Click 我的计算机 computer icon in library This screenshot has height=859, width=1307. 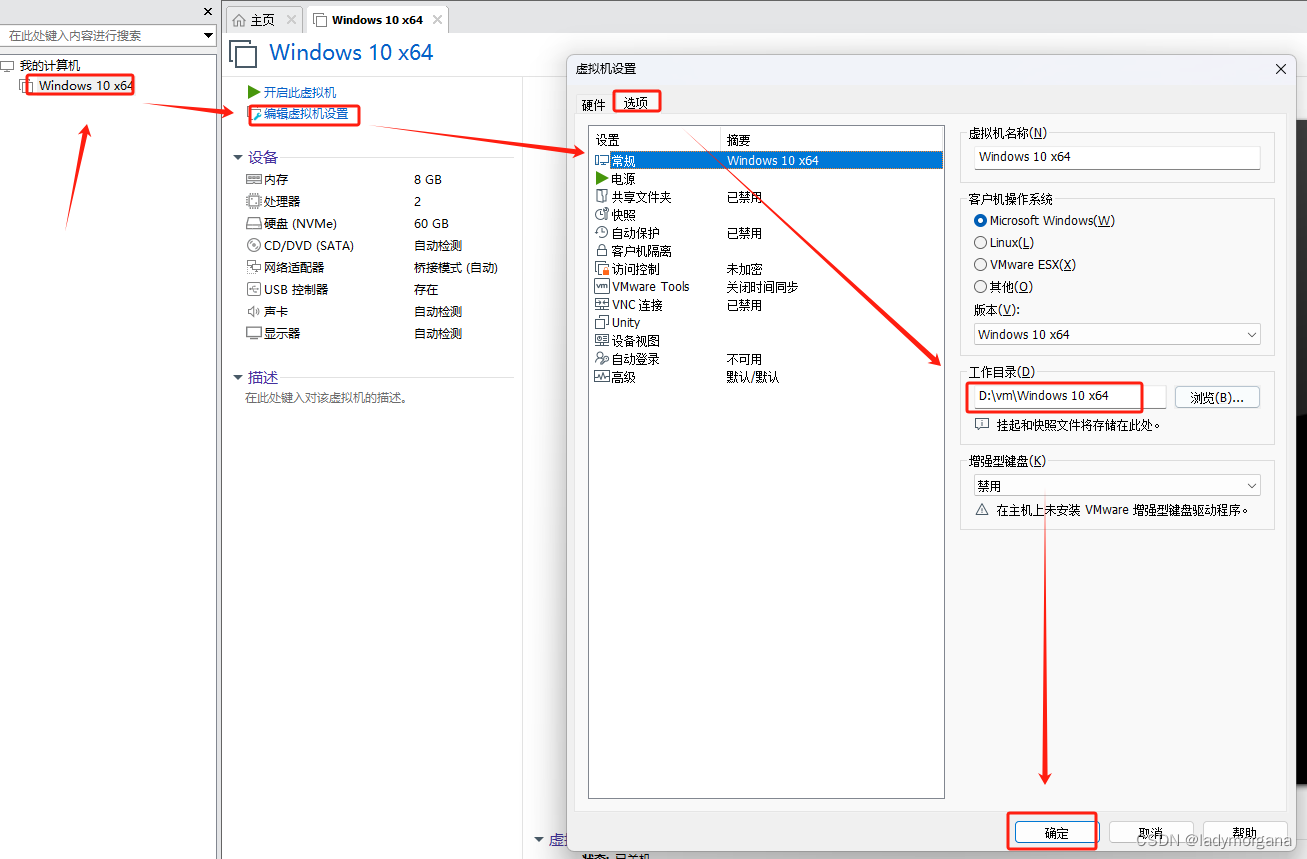[x=8, y=66]
